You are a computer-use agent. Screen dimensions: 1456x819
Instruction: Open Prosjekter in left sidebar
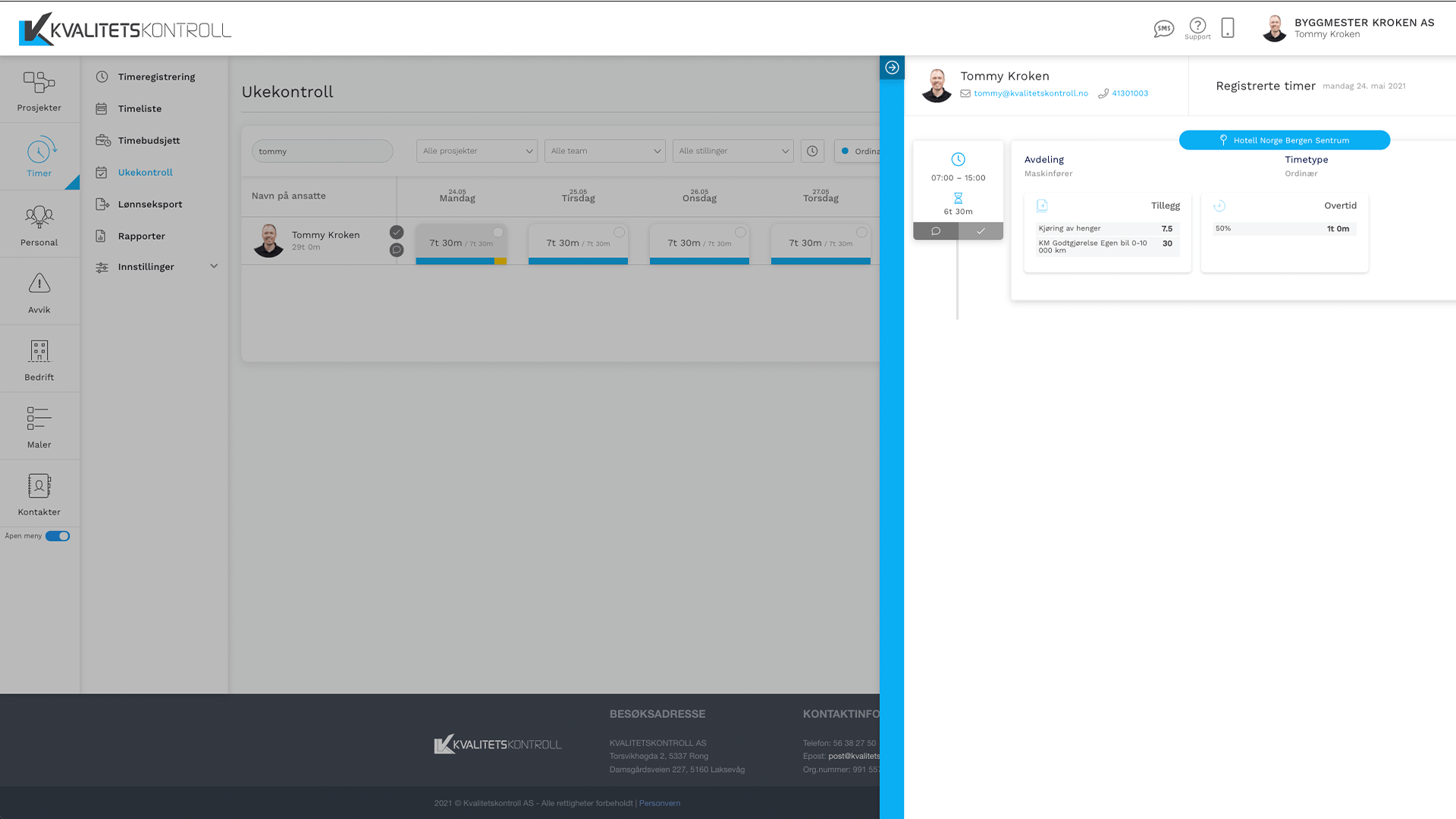pyautogui.click(x=39, y=89)
